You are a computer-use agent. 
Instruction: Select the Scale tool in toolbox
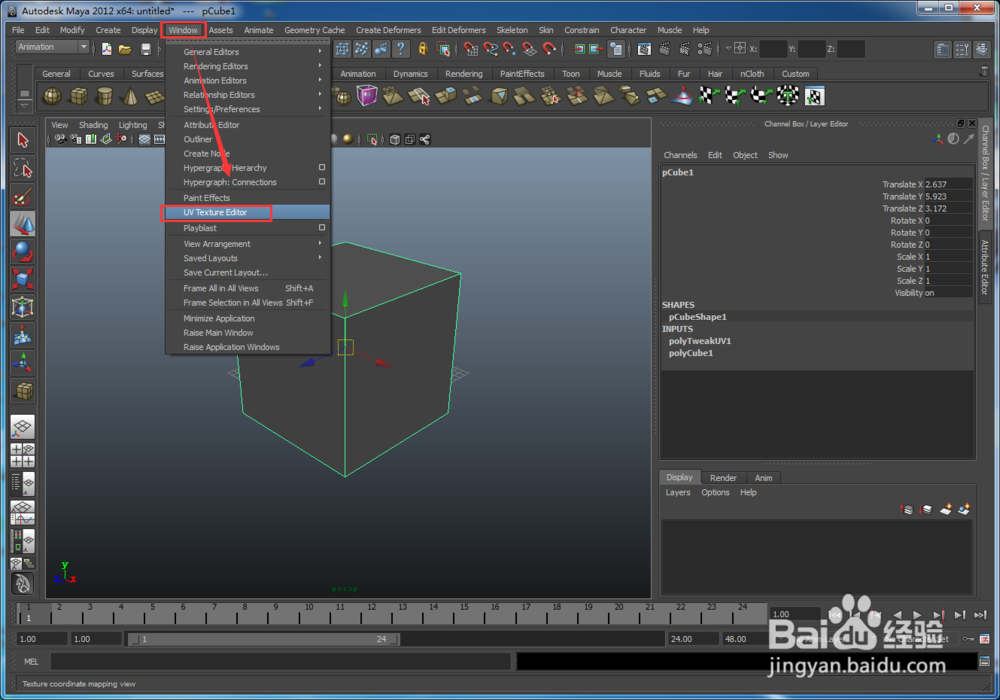[22, 279]
